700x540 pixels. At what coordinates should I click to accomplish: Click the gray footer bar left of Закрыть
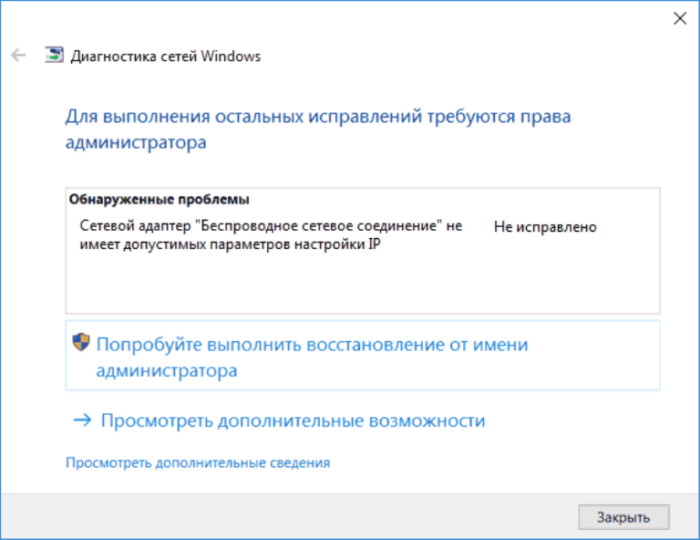[300, 517]
